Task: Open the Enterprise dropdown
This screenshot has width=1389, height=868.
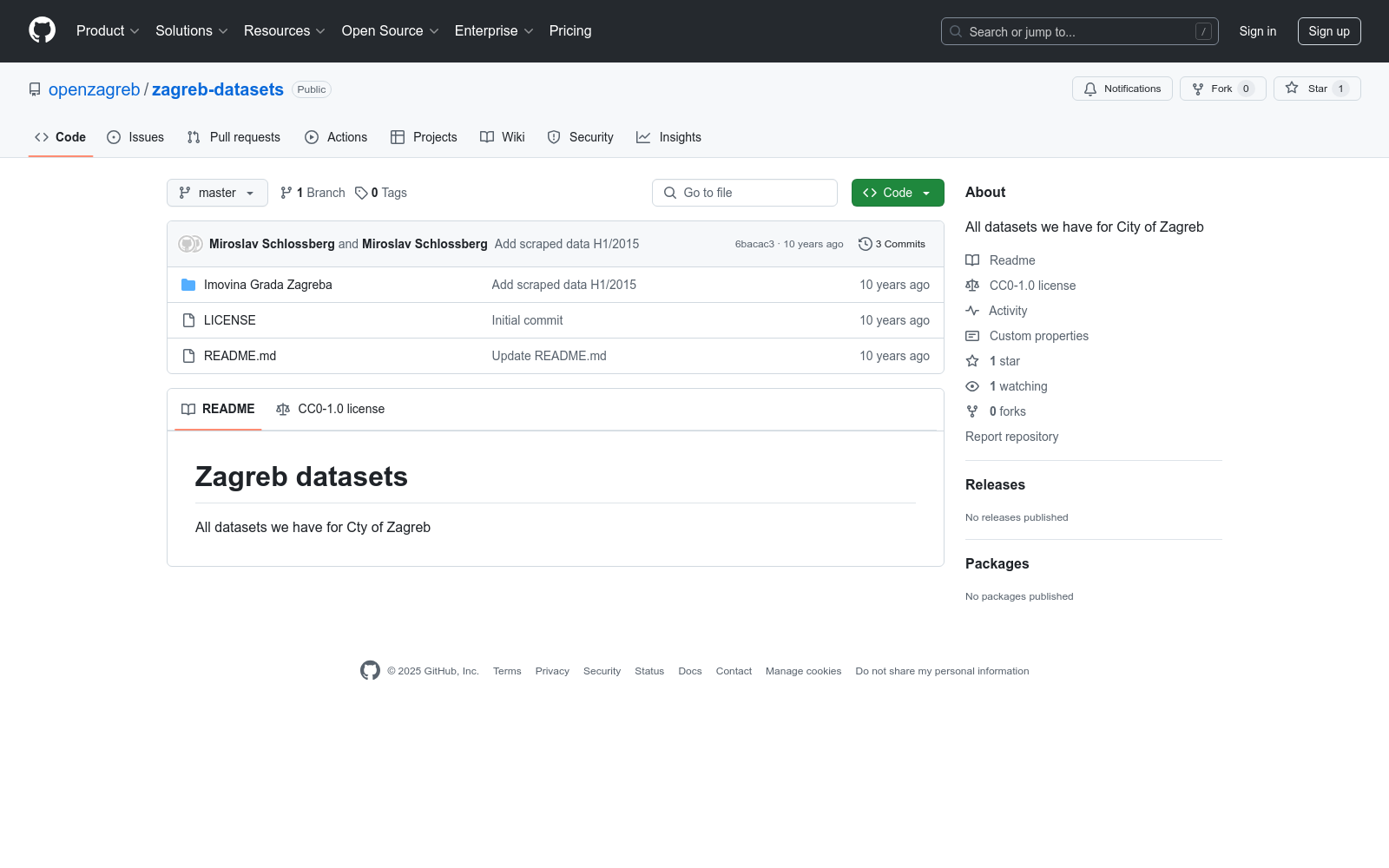Action: (x=493, y=30)
